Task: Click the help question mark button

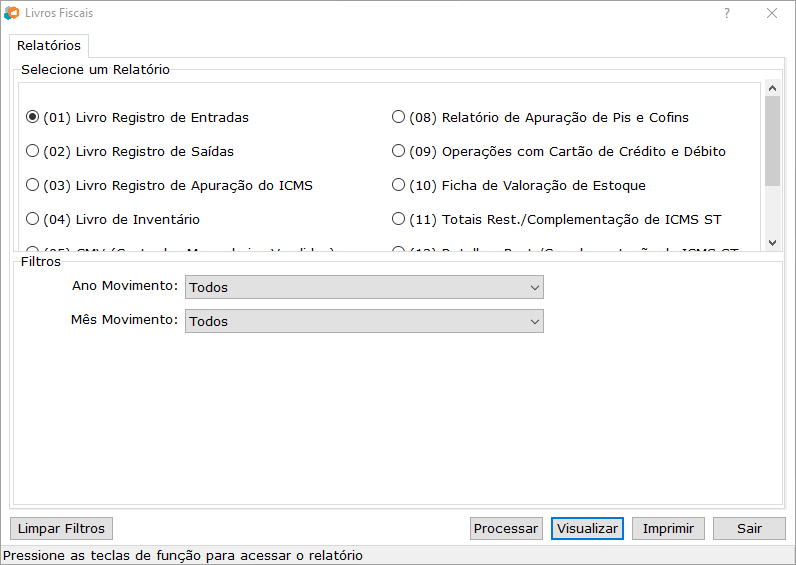Action: pos(727,13)
